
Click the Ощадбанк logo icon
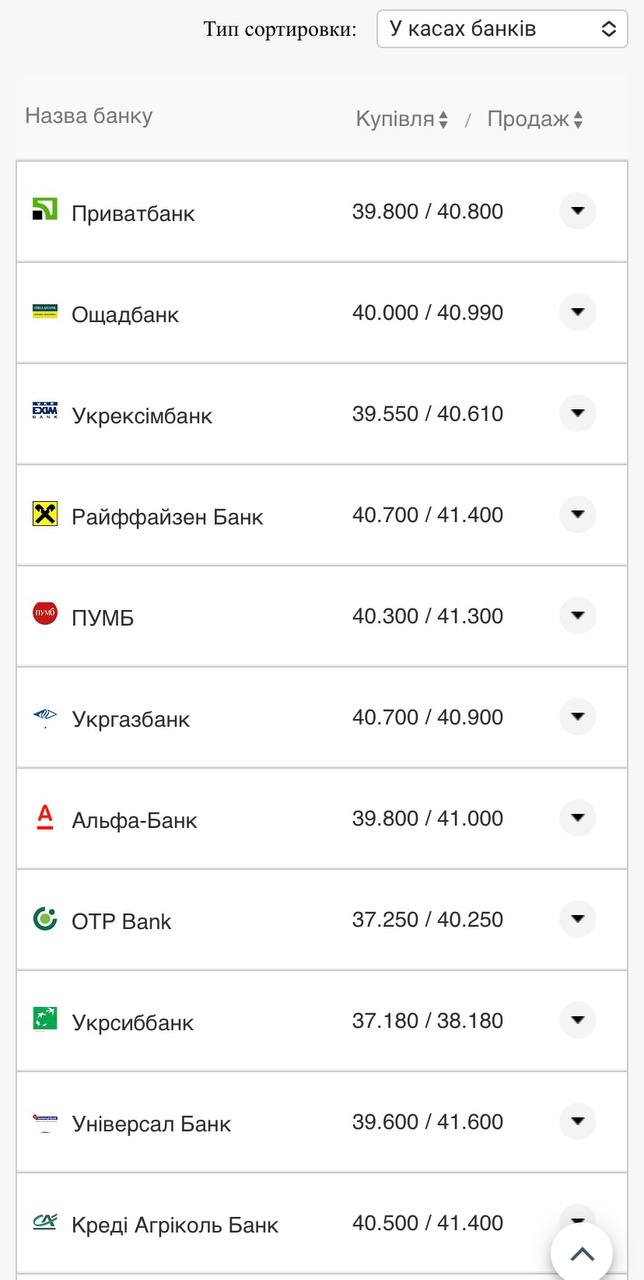(44, 312)
